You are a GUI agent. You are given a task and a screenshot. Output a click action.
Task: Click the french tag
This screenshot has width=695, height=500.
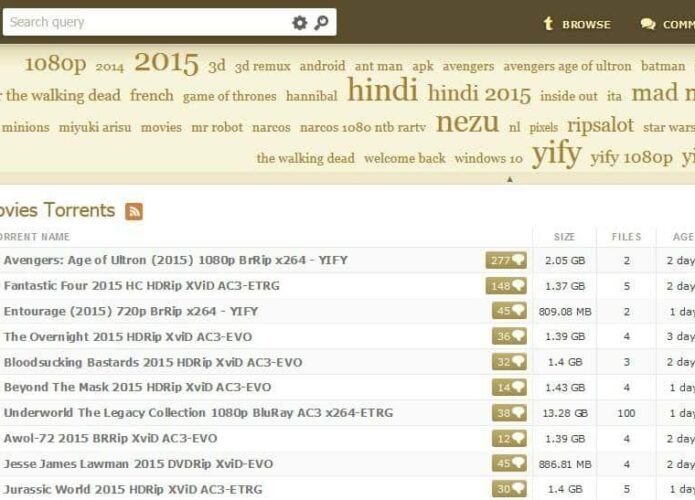click(152, 95)
